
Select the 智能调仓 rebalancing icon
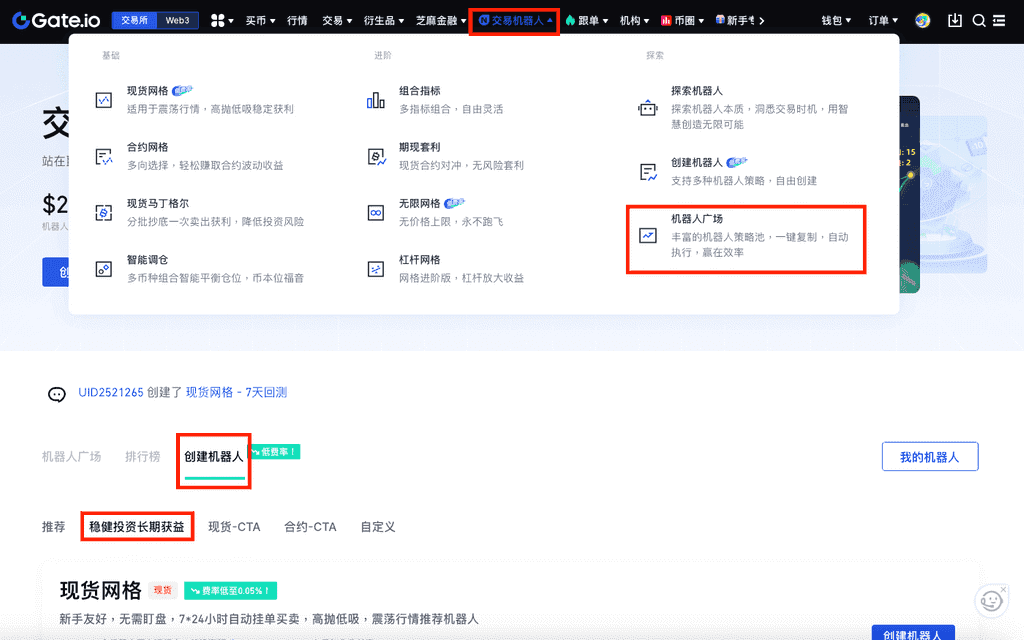(x=104, y=269)
